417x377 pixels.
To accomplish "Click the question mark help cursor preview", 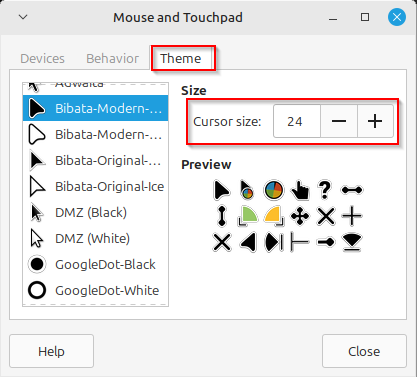I will 325,190.
